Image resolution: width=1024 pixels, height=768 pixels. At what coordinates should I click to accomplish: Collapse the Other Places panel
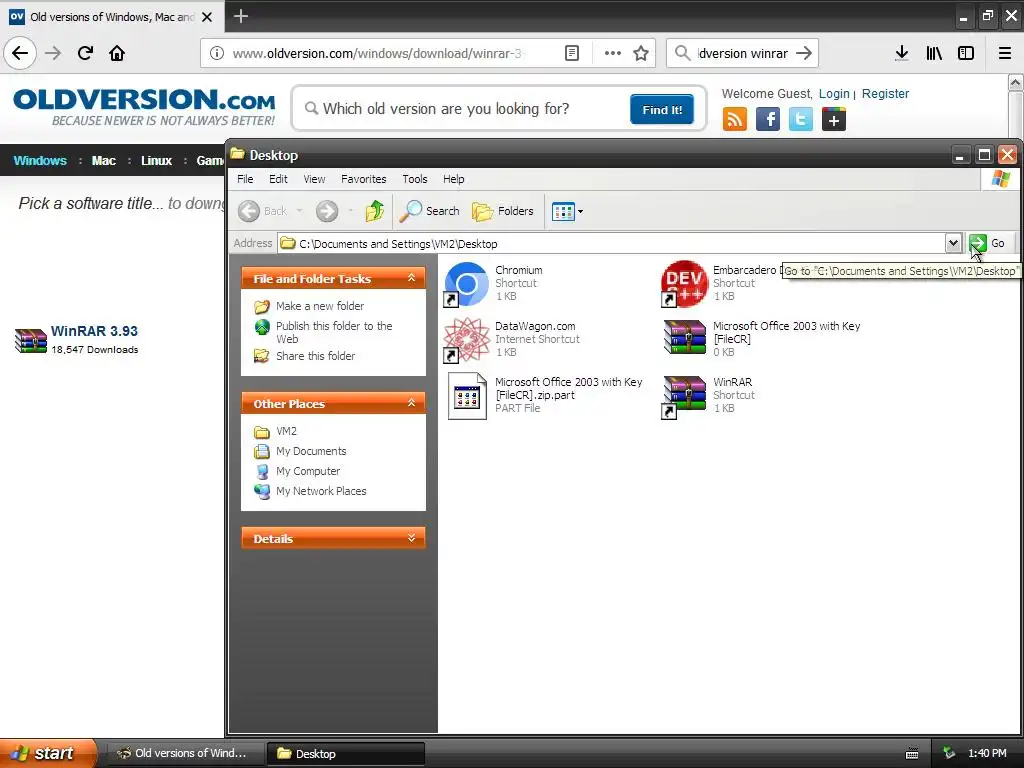[x=411, y=403]
